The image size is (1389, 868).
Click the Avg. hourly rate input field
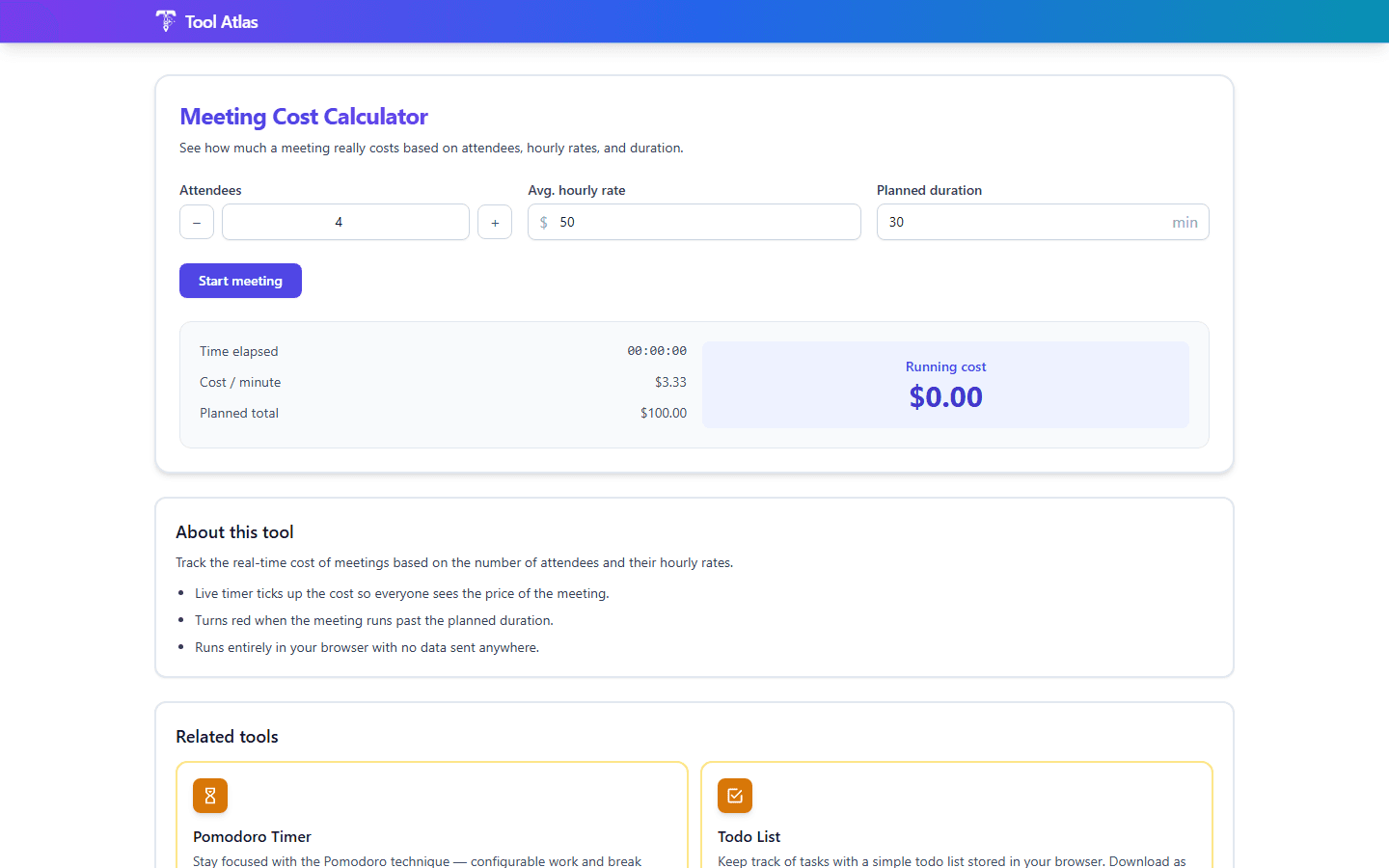tap(694, 222)
